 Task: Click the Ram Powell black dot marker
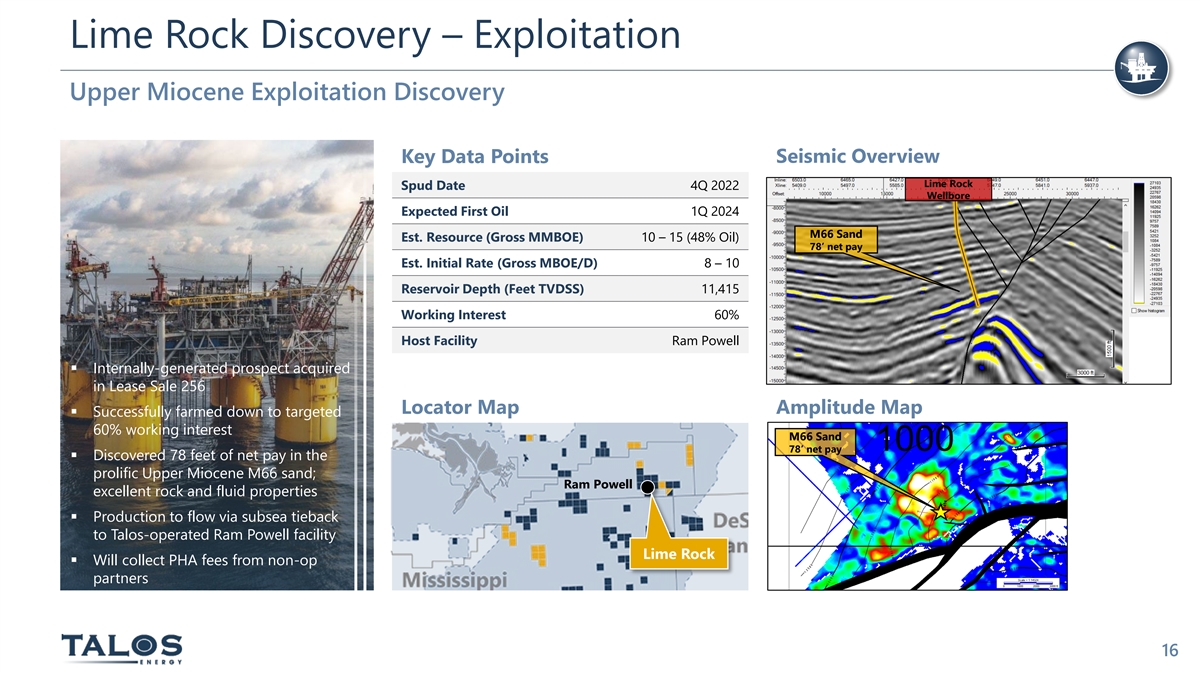(x=648, y=487)
